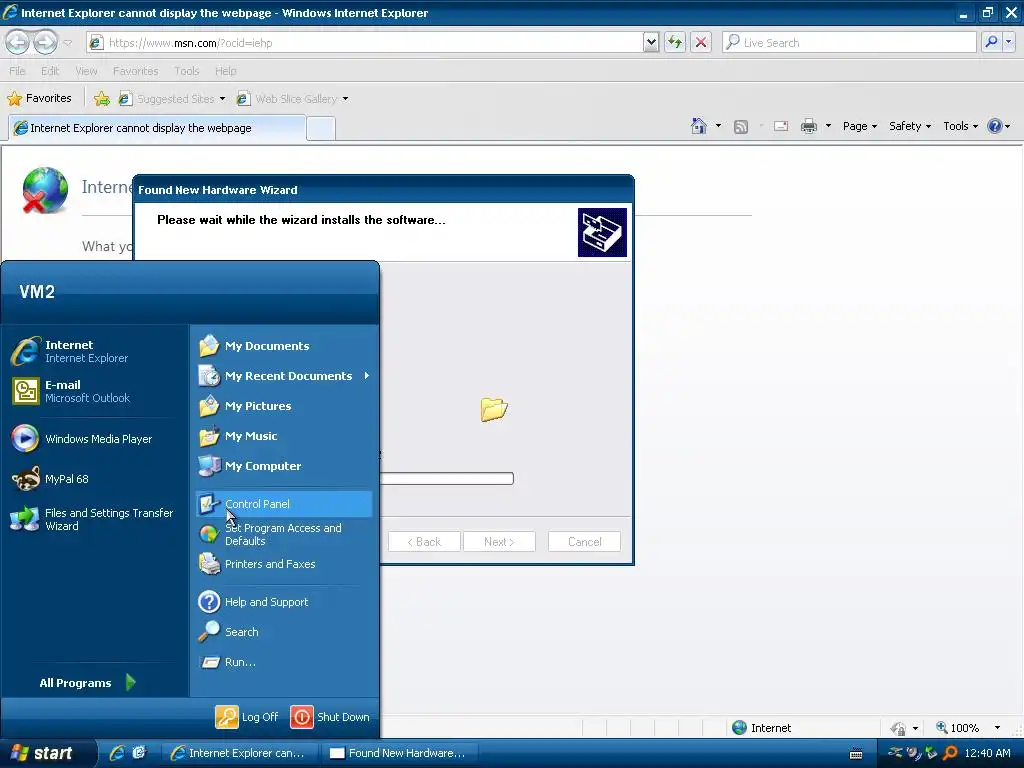Open the Favorites center button

click(39, 98)
